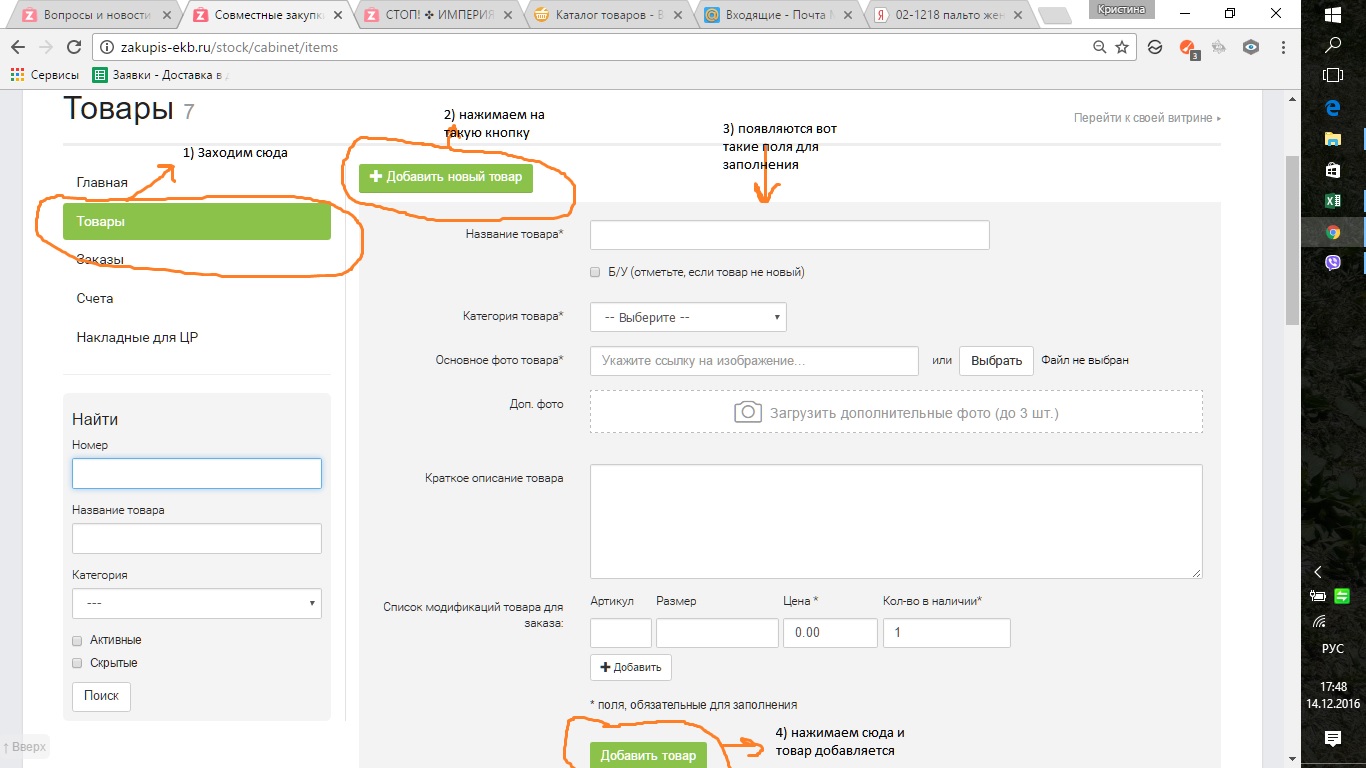
Task: Click the camera icon to upload extra photos
Action: (x=748, y=412)
